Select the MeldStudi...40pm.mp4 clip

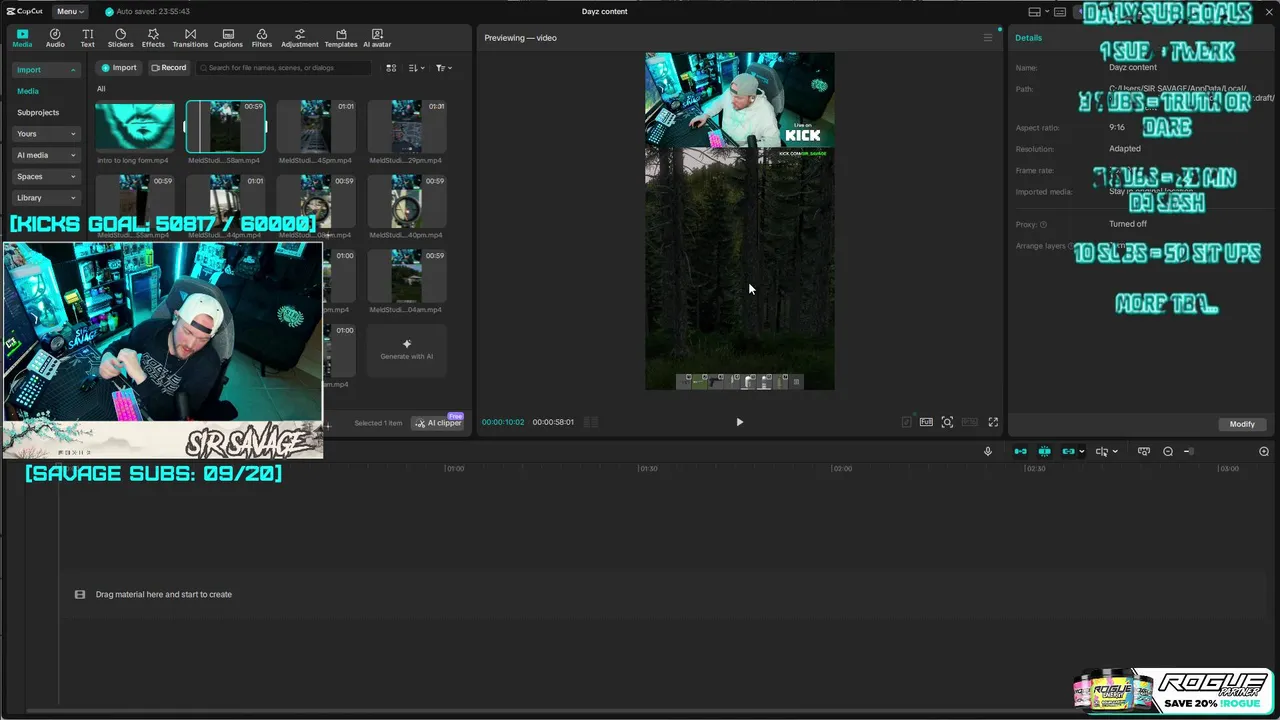tap(407, 201)
